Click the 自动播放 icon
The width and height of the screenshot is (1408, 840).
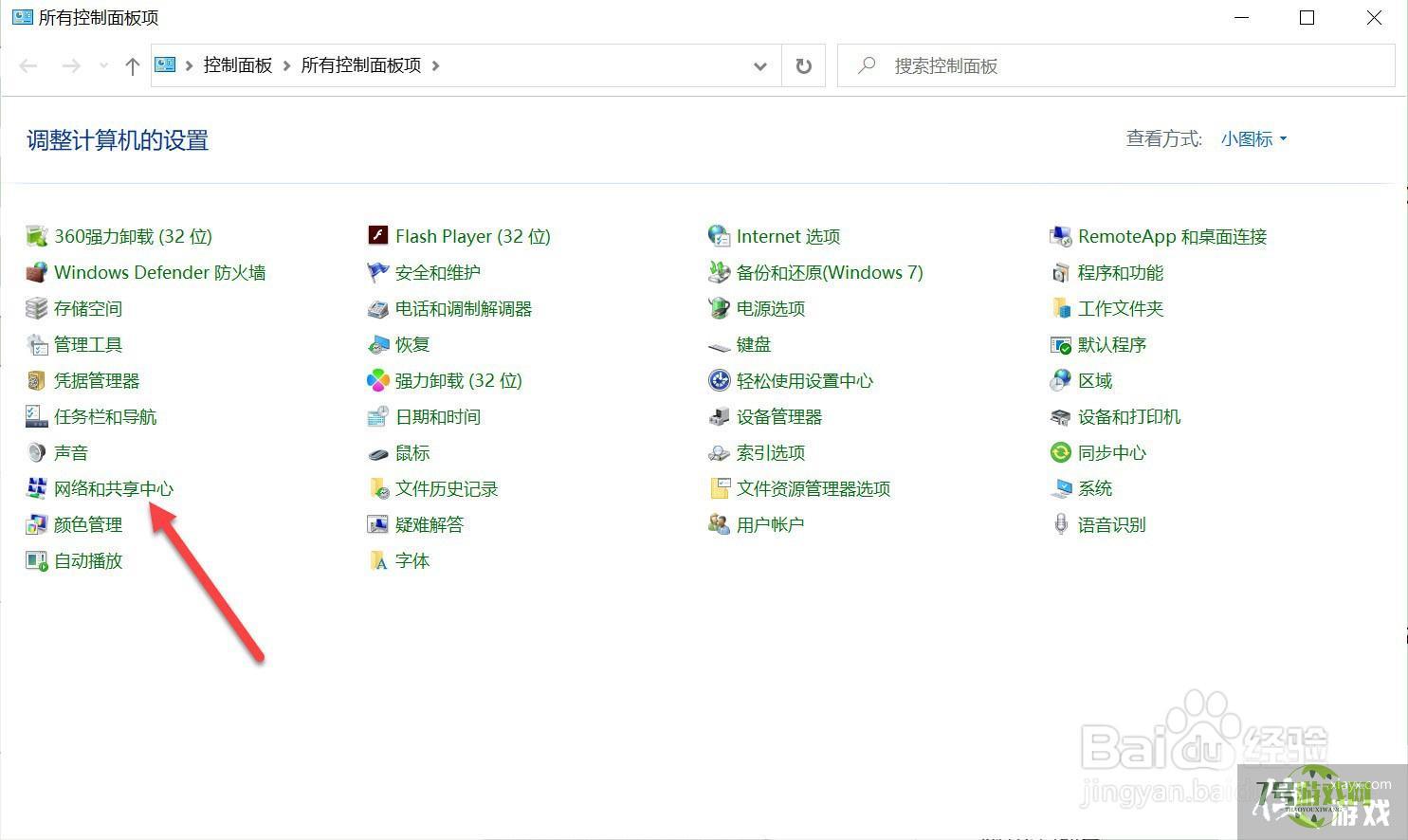(x=36, y=560)
